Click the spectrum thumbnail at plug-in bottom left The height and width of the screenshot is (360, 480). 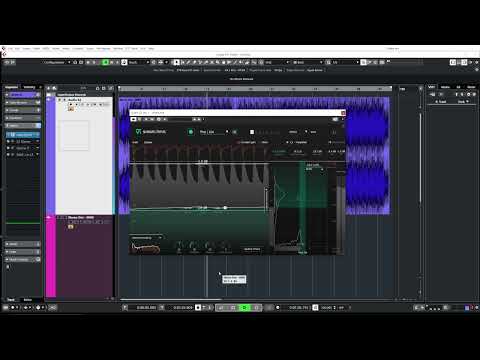(146, 247)
